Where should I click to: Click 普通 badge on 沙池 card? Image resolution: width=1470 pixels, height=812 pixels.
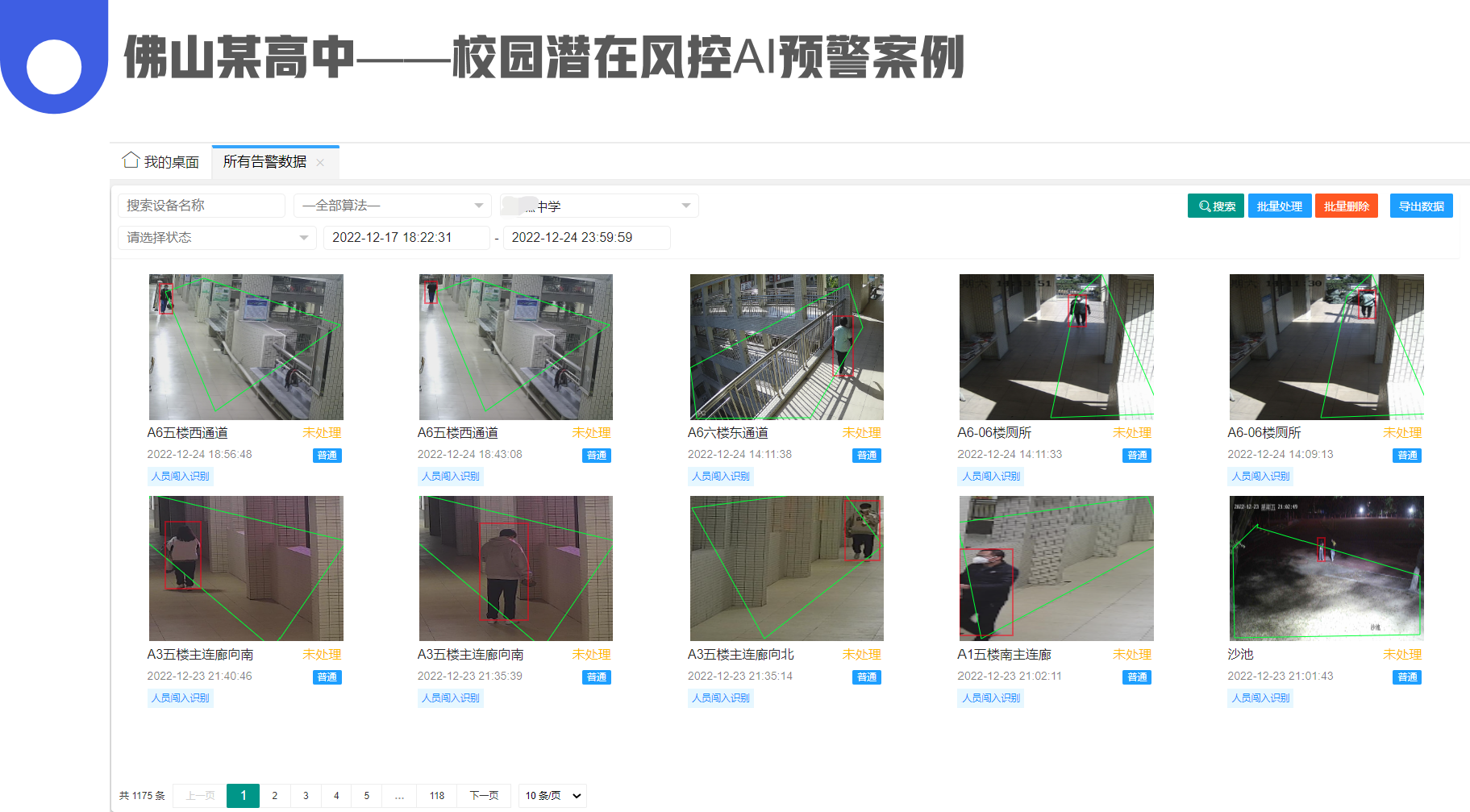[1407, 677]
